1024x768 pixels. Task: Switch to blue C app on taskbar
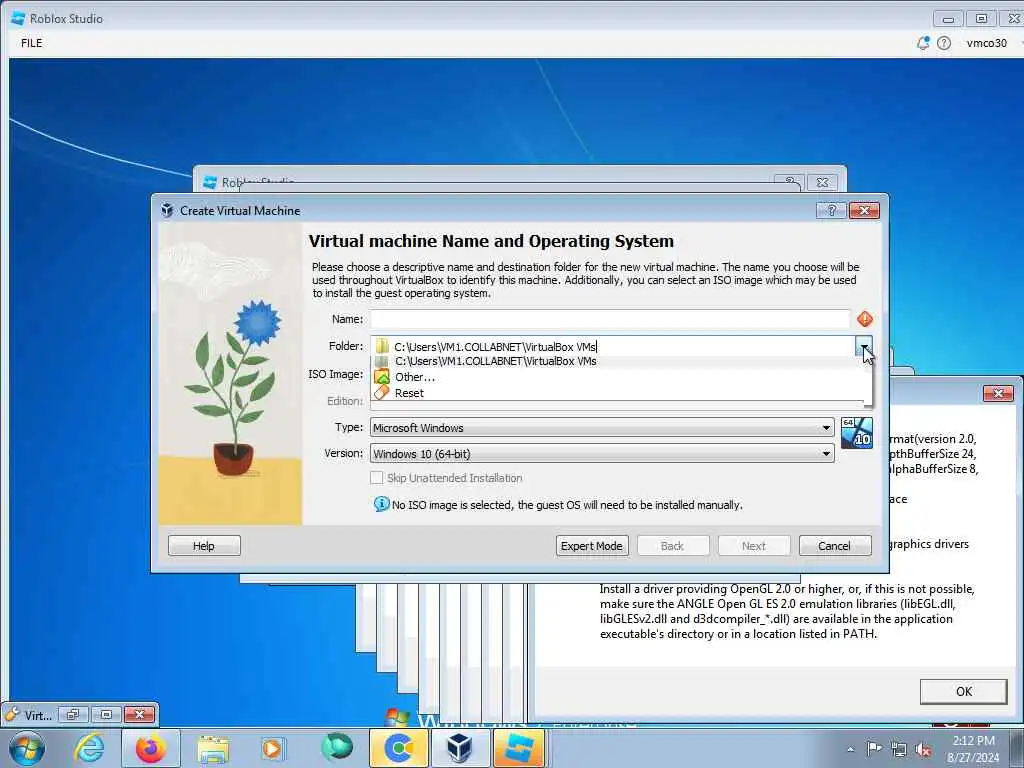[x=398, y=748]
